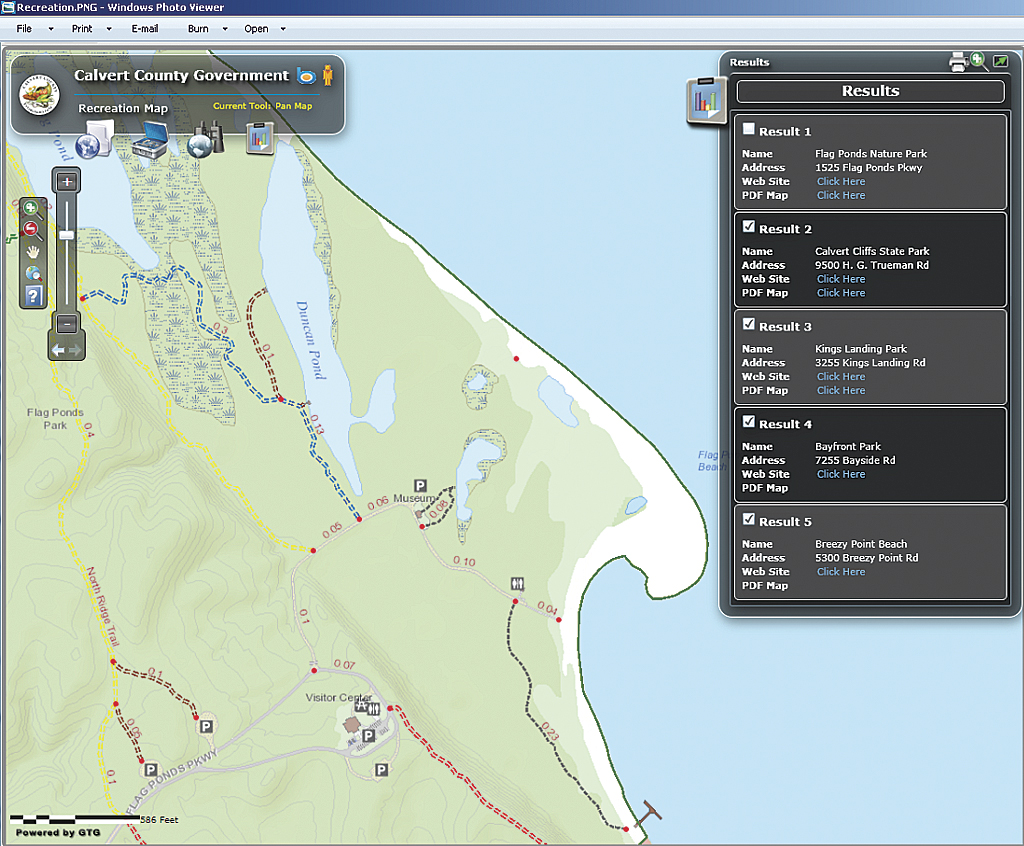The height and width of the screenshot is (846, 1024).
Task: Open Calvert Cliffs State Park web site link
Action: [x=840, y=279]
